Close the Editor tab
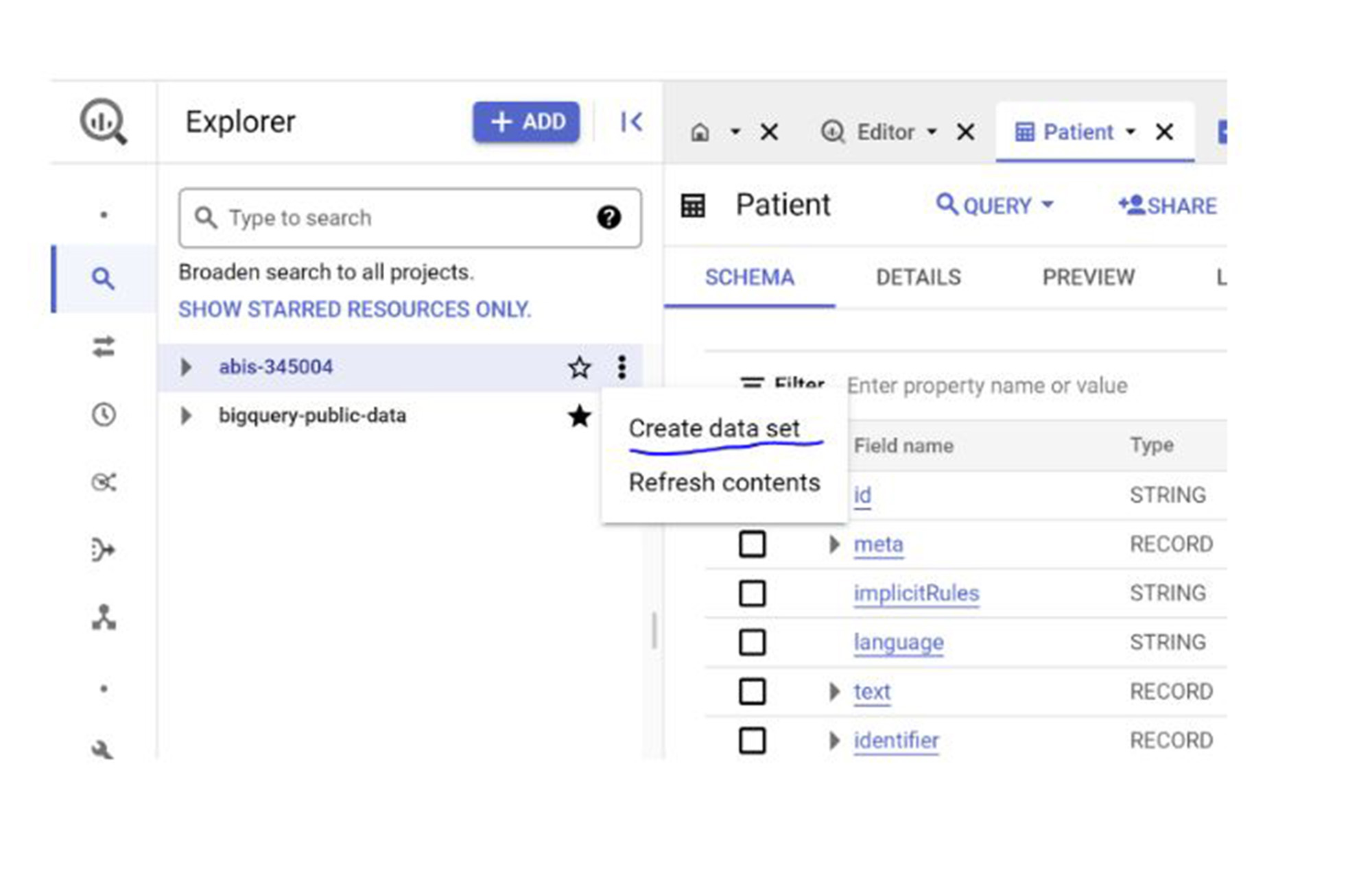1372x888 pixels. click(x=965, y=132)
